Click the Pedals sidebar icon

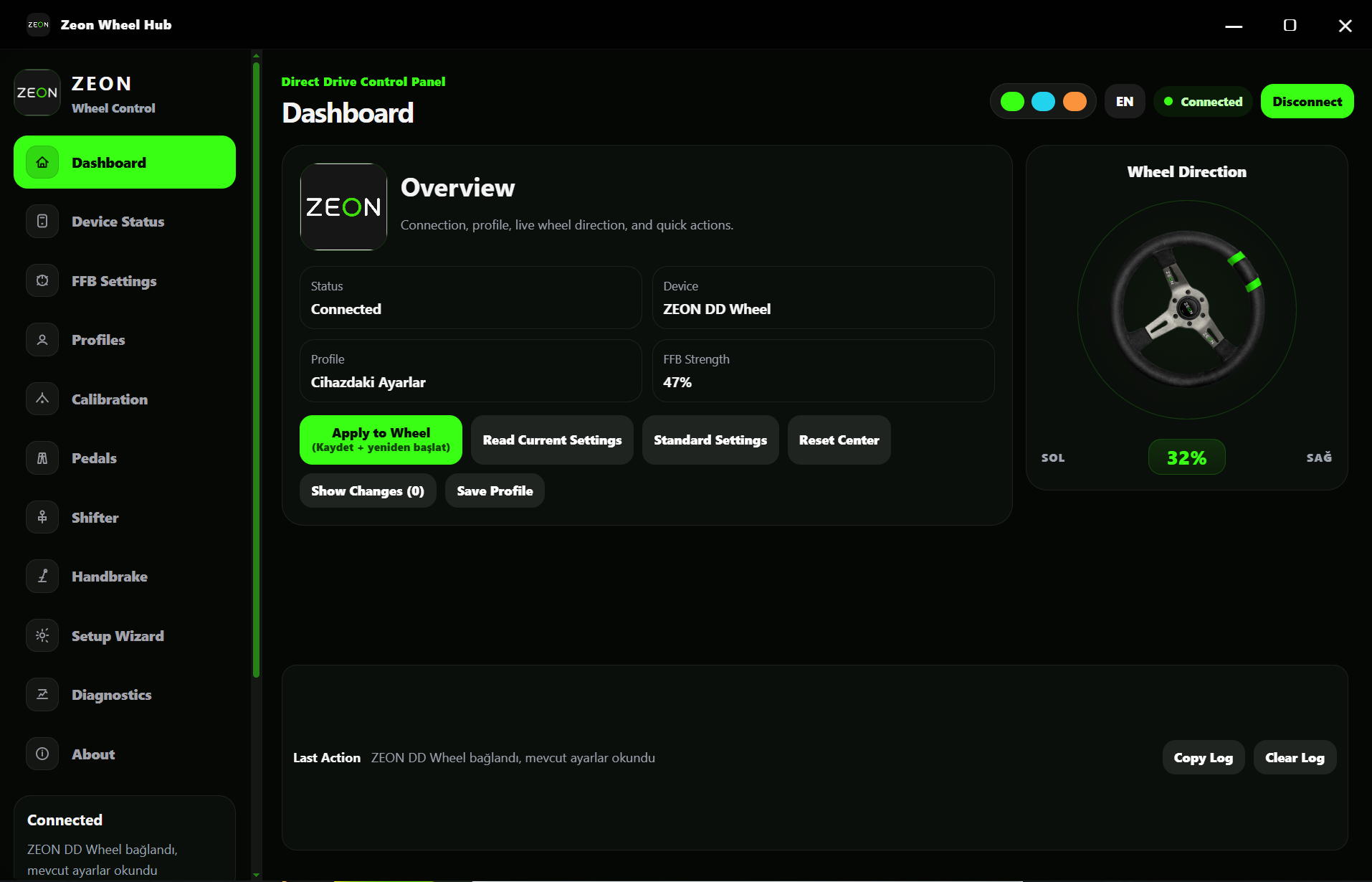coord(42,458)
